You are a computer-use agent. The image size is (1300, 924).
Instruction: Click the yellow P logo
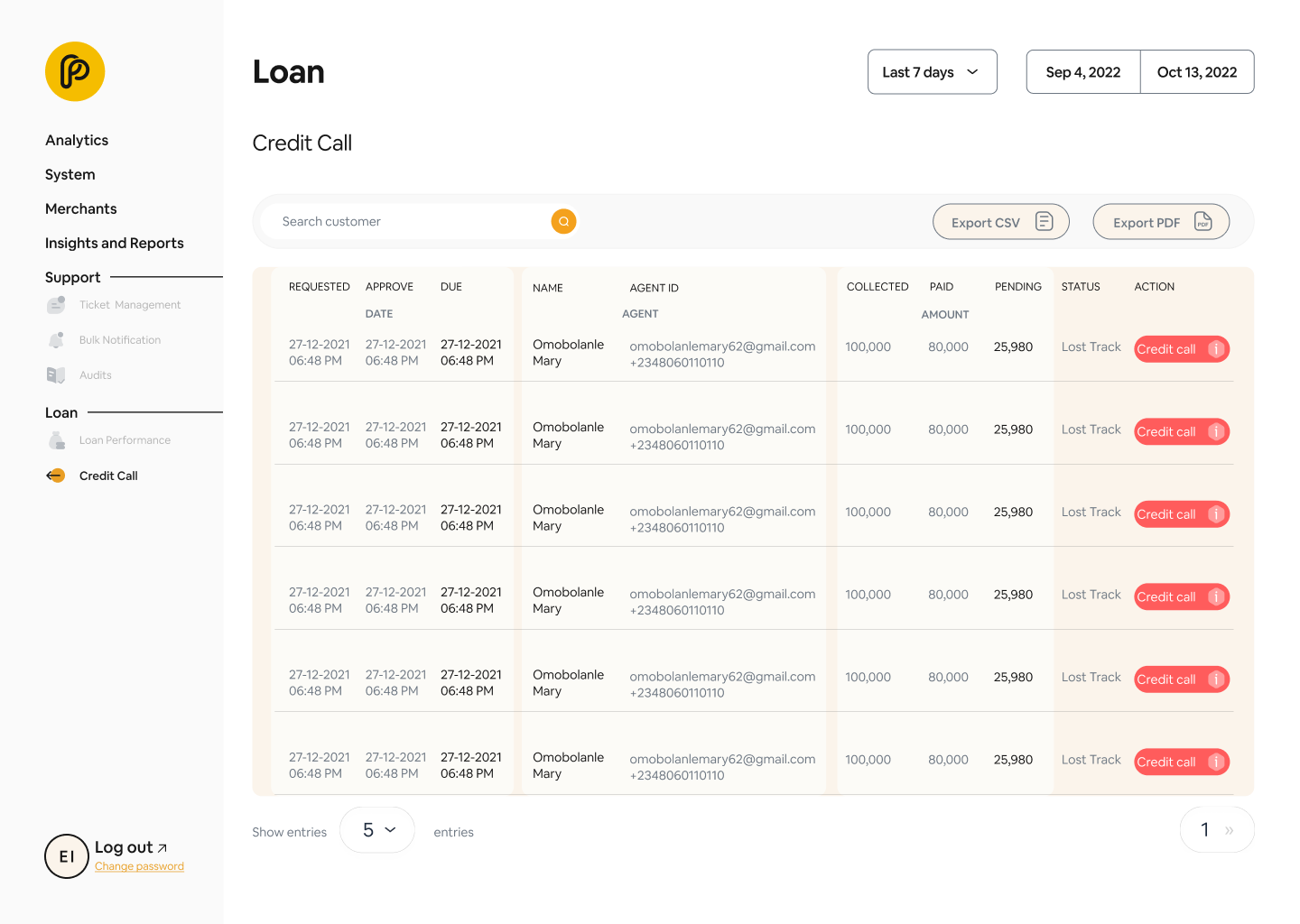coord(75,71)
